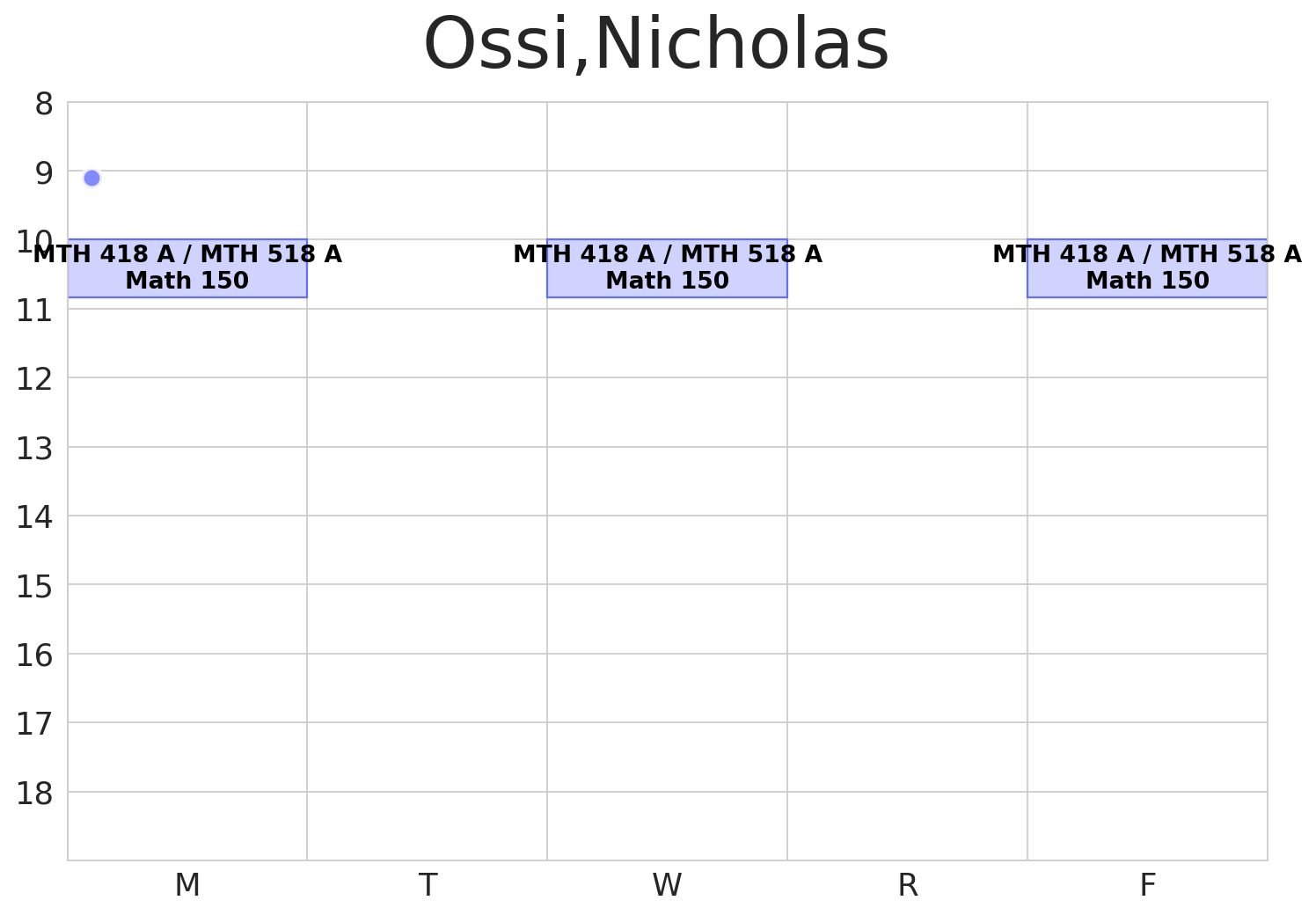Click the 12 hour axis label
This screenshot has width=1316, height=915.
pos(35,380)
